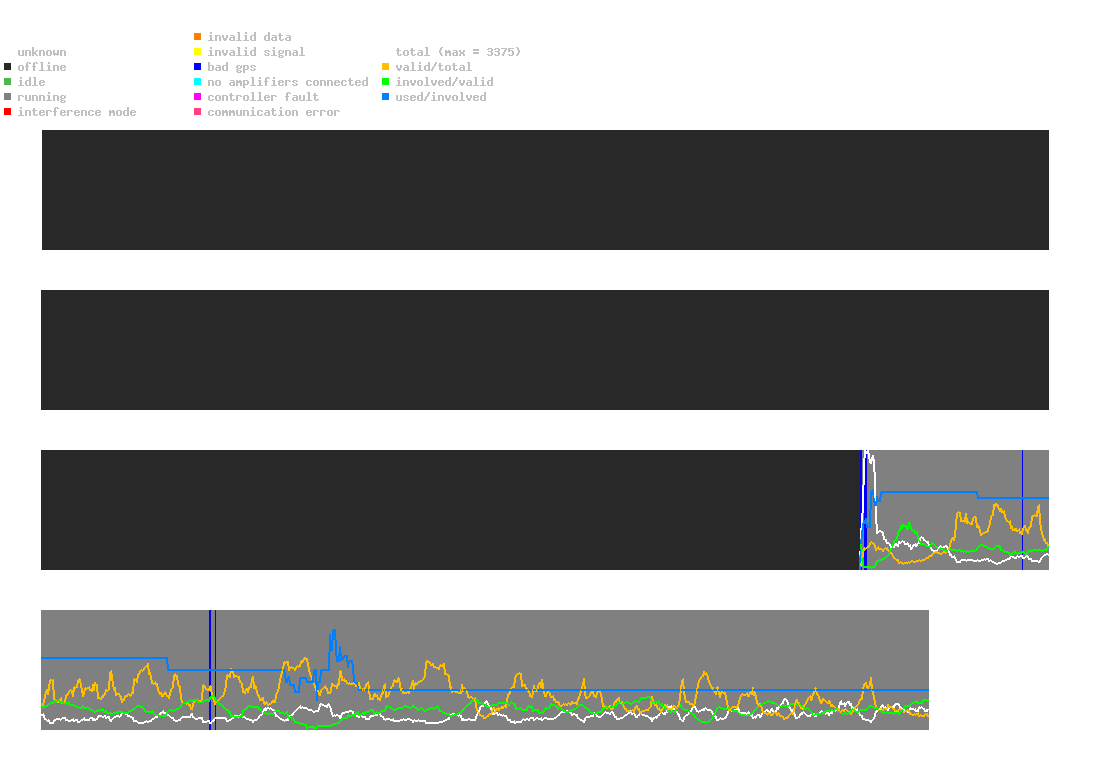Click the gray running legend swatch

[8, 97]
